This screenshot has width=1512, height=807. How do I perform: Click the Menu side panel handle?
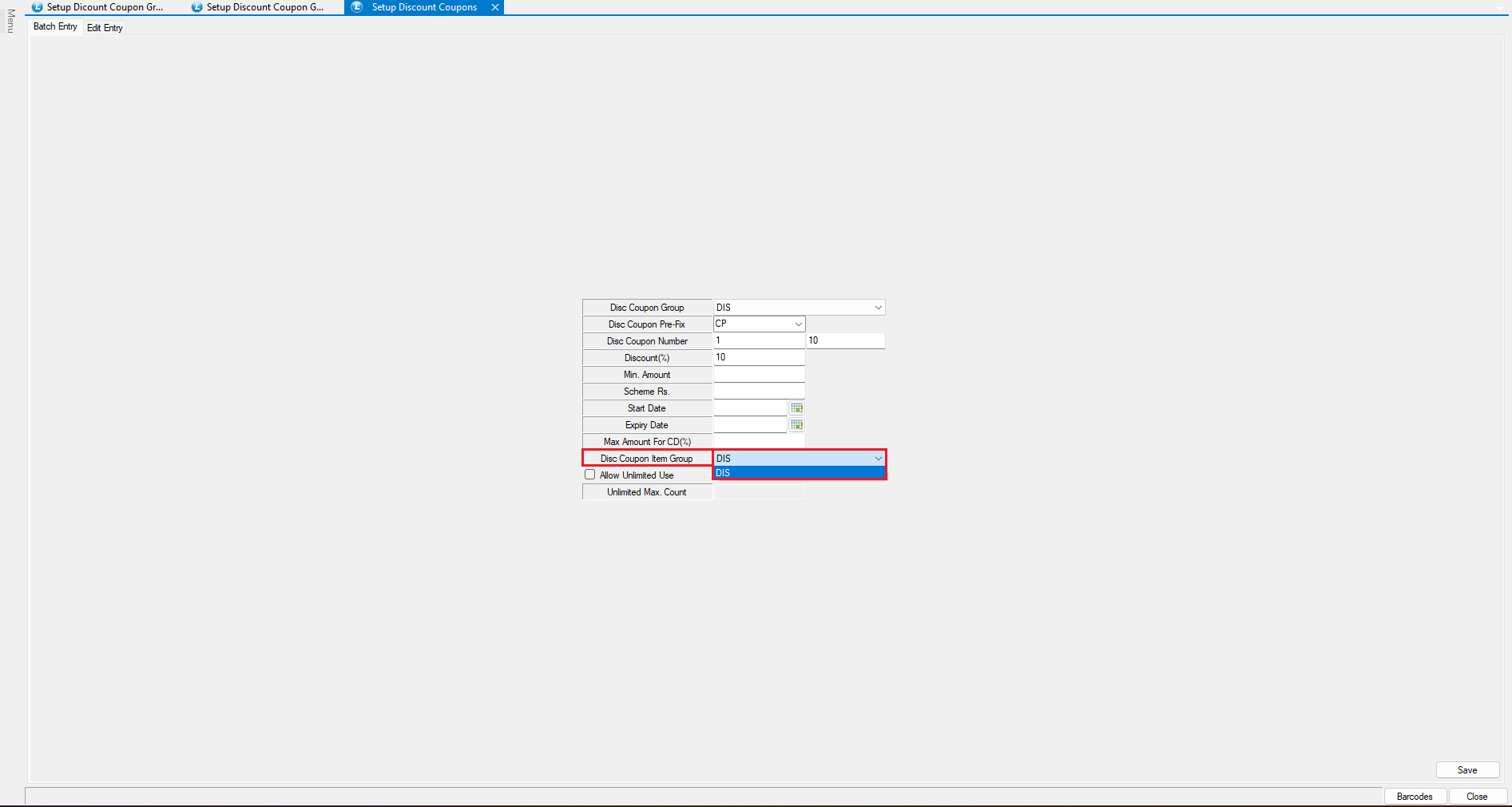click(x=10, y=21)
